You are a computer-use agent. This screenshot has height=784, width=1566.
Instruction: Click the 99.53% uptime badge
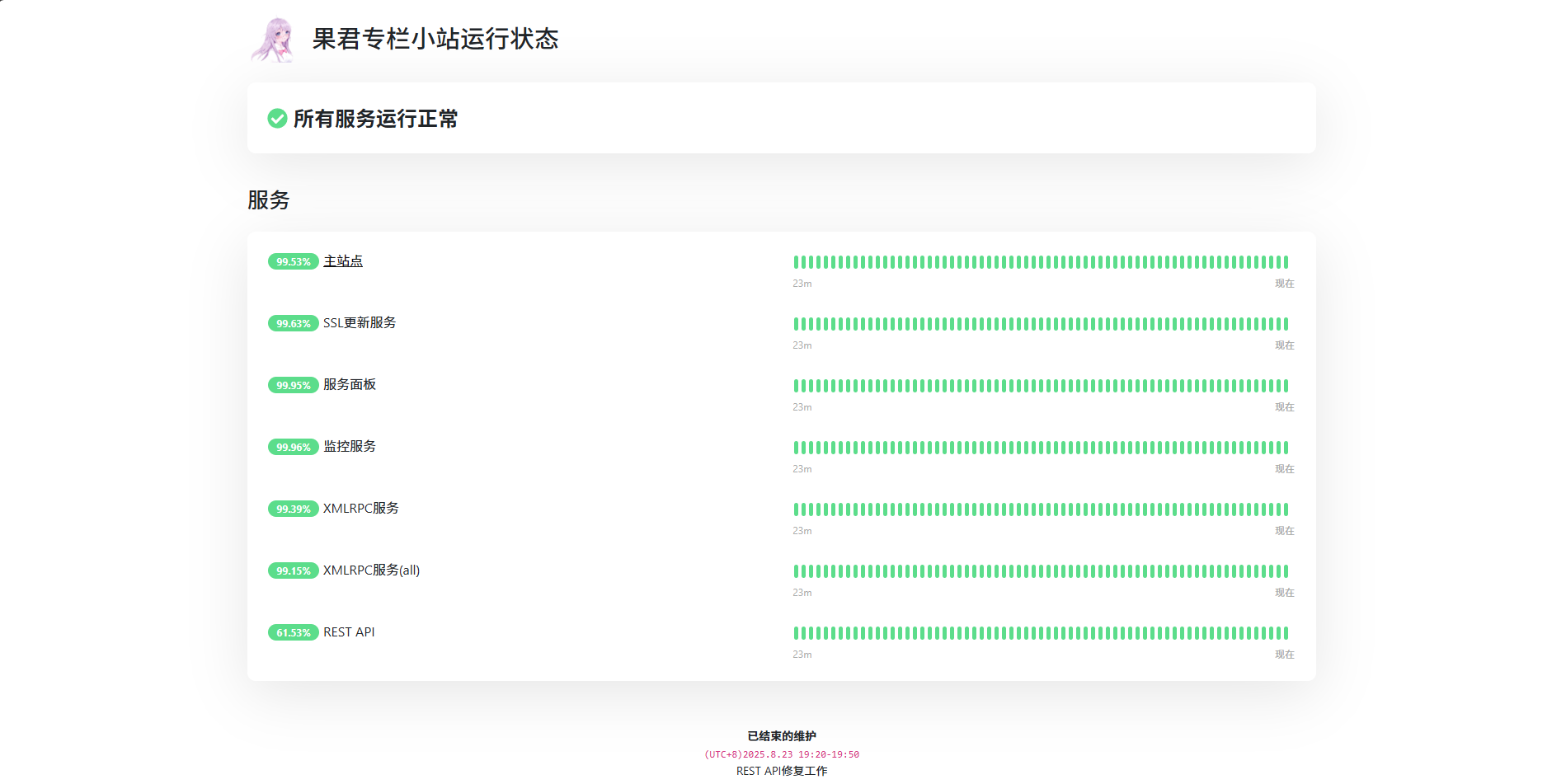tap(293, 262)
